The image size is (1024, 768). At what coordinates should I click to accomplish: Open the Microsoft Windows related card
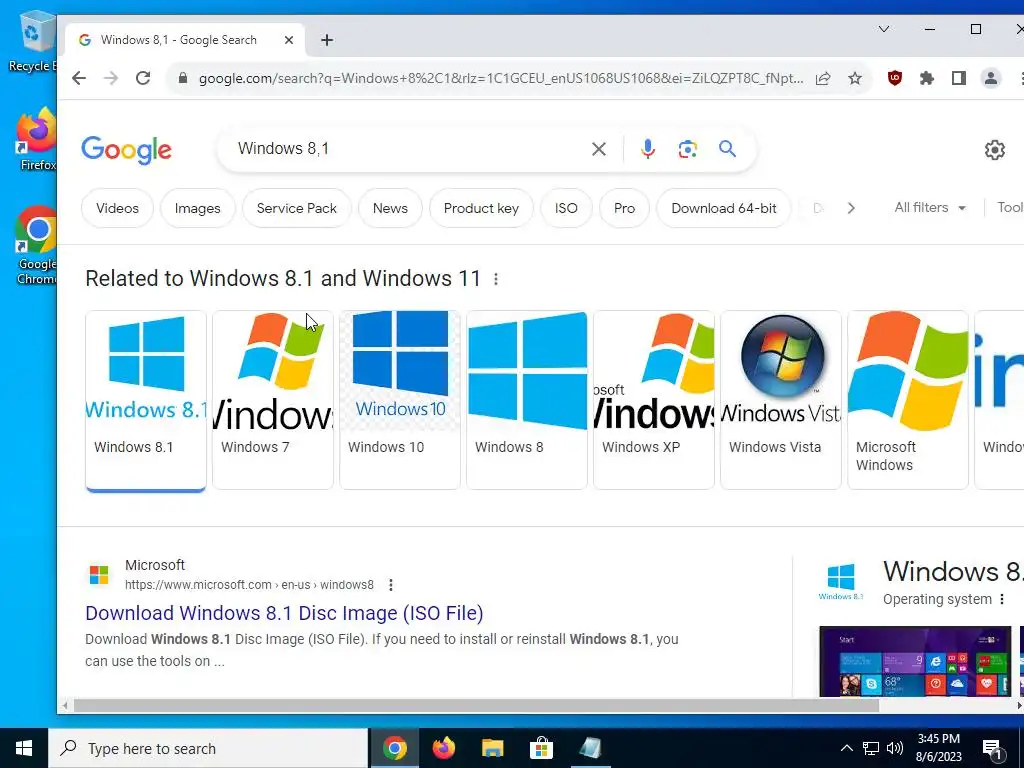coord(908,400)
